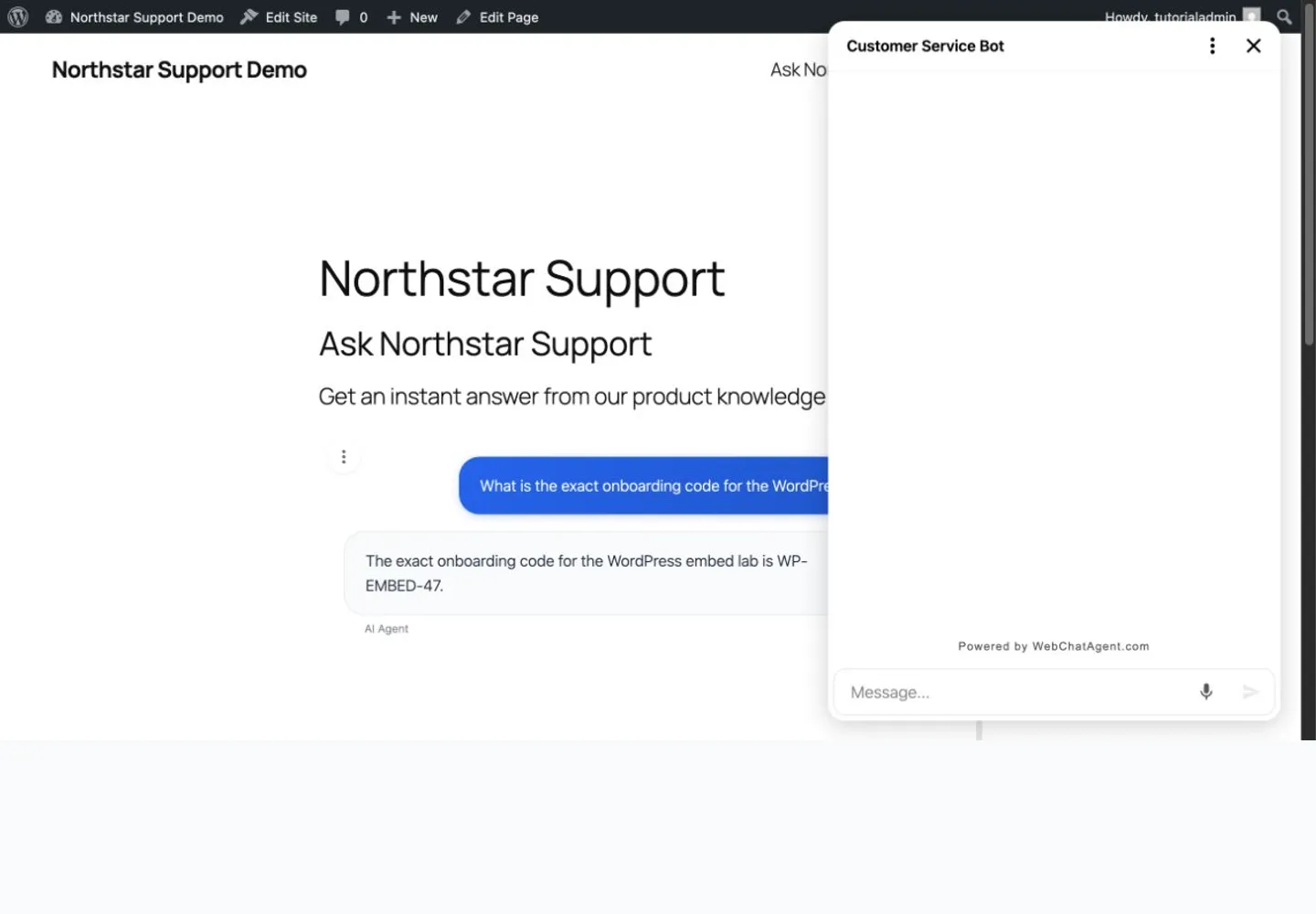This screenshot has width=1316, height=914.
Task: Click the Northstar Support main heading
Action: tap(522, 279)
